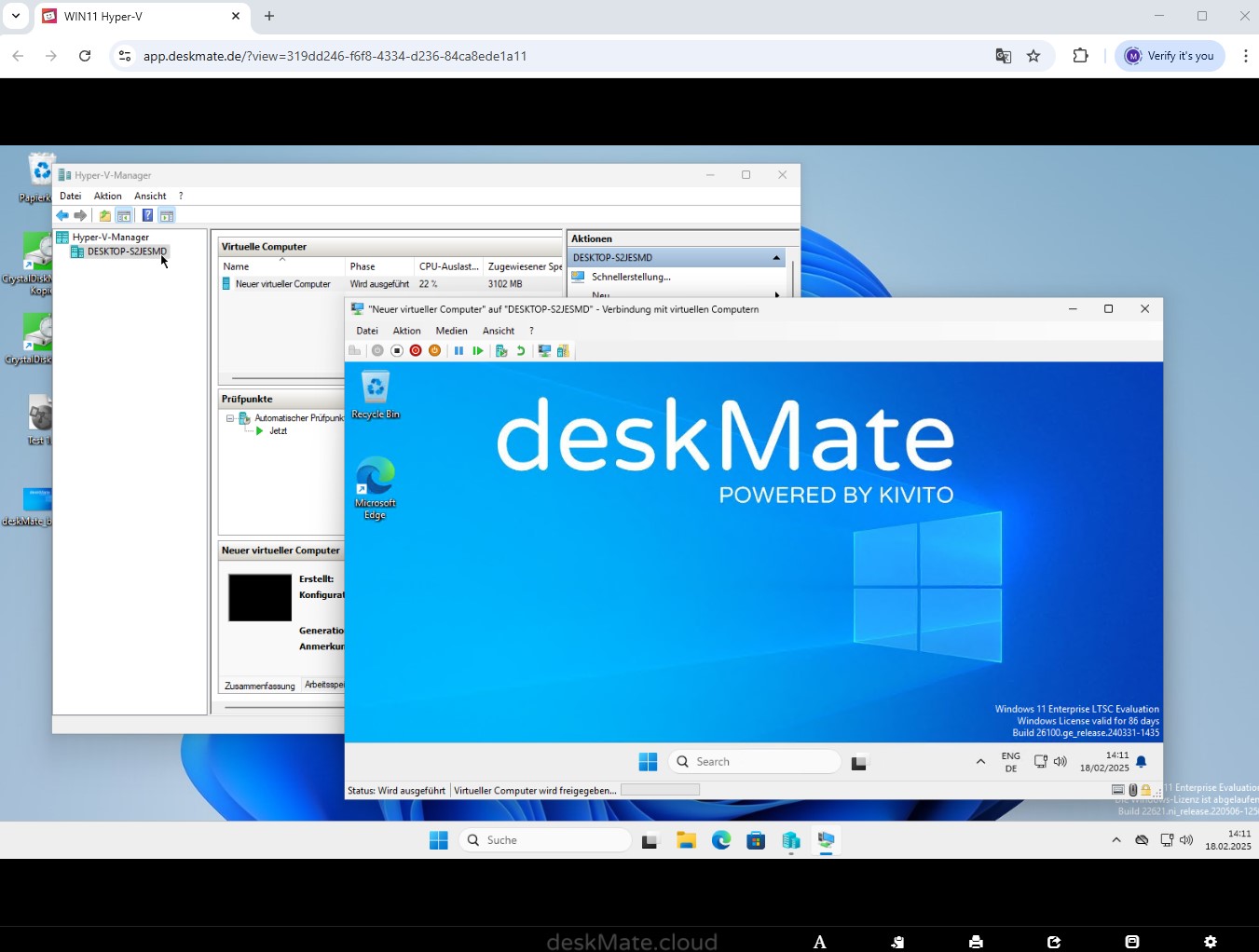Switch to the Zusammenfassung tab
The width and height of the screenshot is (1259, 952).
click(x=259, y=685)
